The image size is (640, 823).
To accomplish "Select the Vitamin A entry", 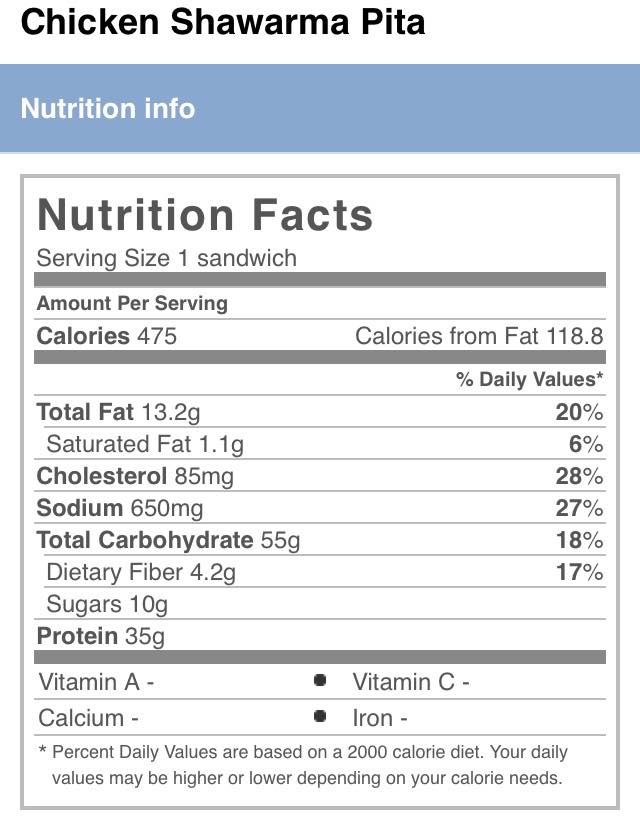I will click(x=96, y=682).
